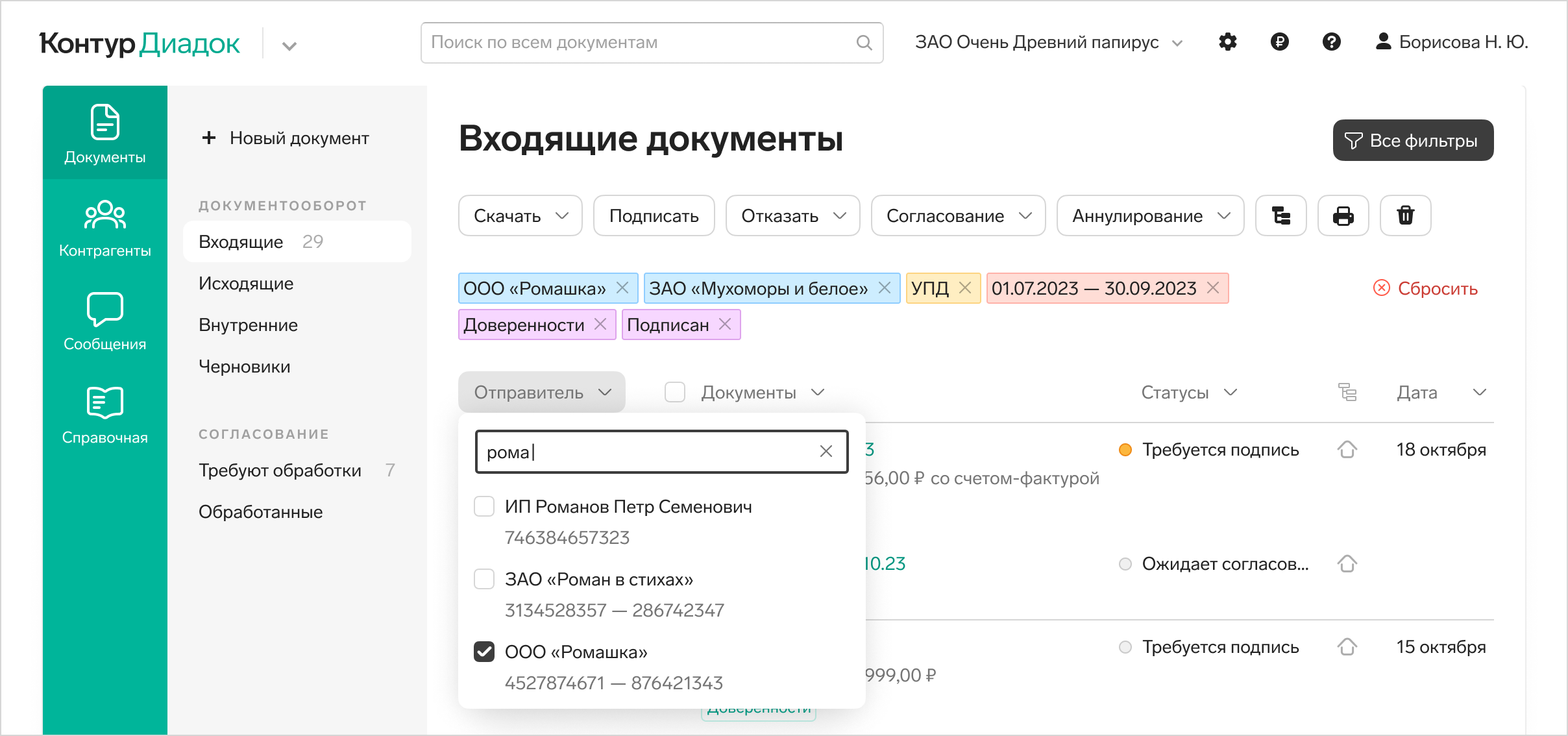Expand the Отказать dropdown
The image size is (1568, 736).
pyautogui.click(x=793, y=215)
